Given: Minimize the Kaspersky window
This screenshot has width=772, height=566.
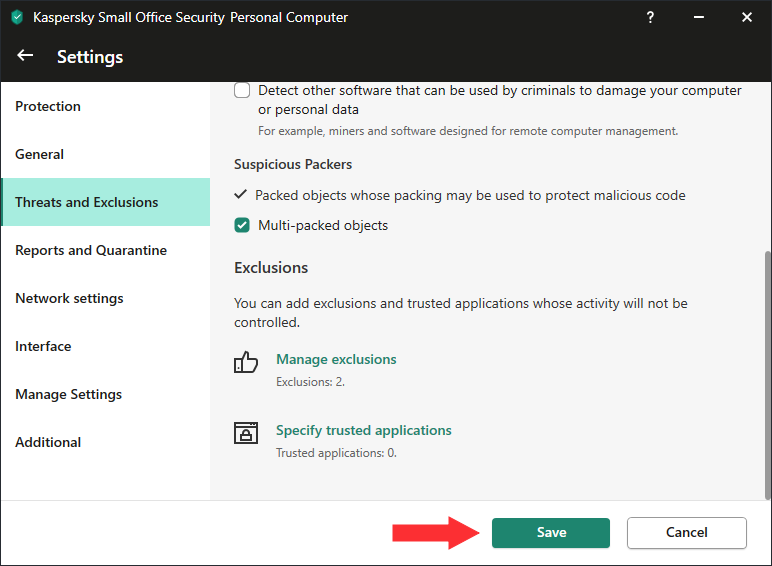Looking at the screenshot, I should point(699,17).
